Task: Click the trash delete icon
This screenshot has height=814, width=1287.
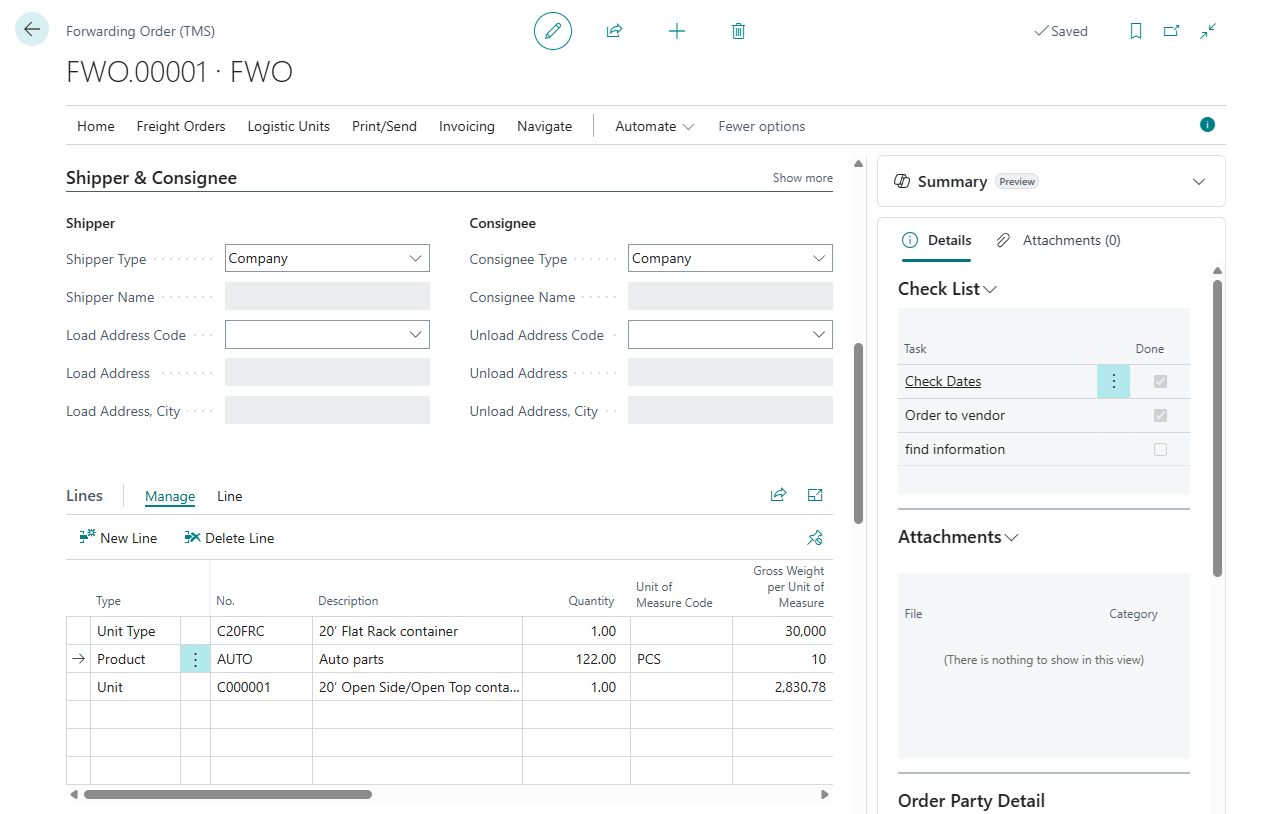Action: click(738, 31)
